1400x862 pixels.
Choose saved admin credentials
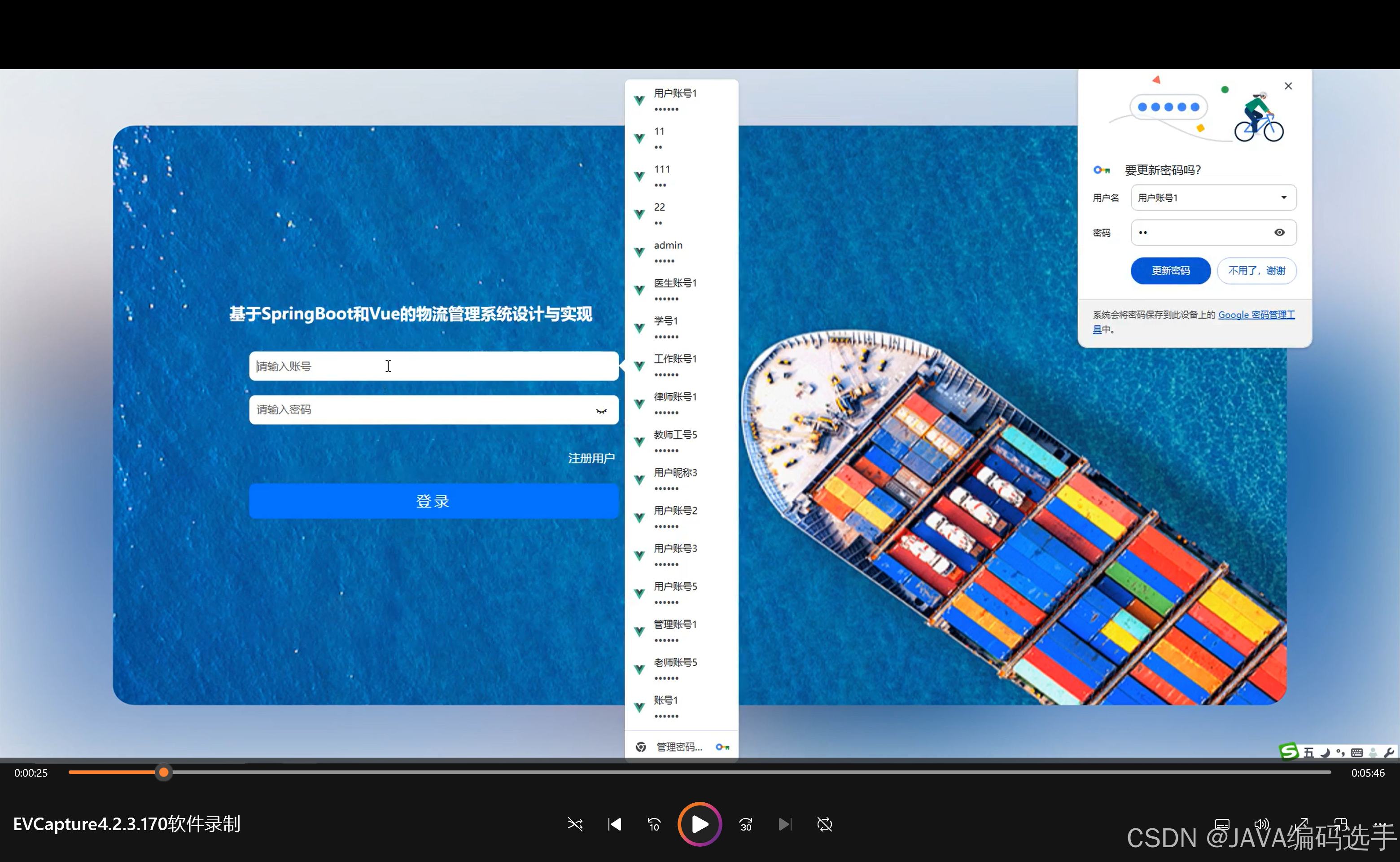point(682,252)
